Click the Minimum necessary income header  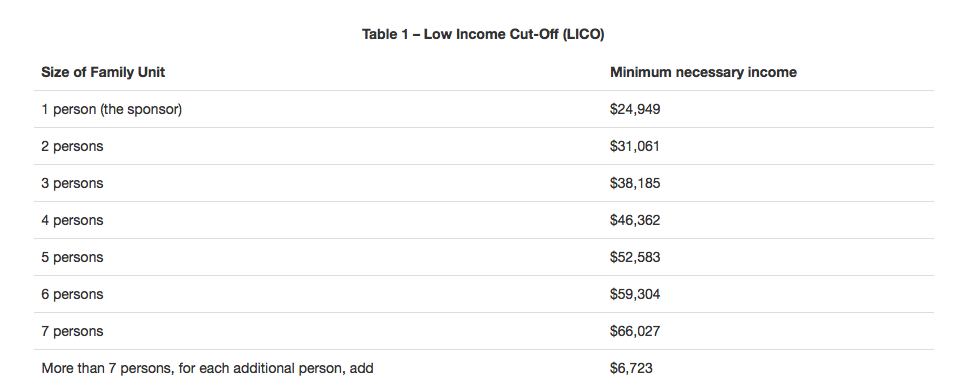click(703, 72)
